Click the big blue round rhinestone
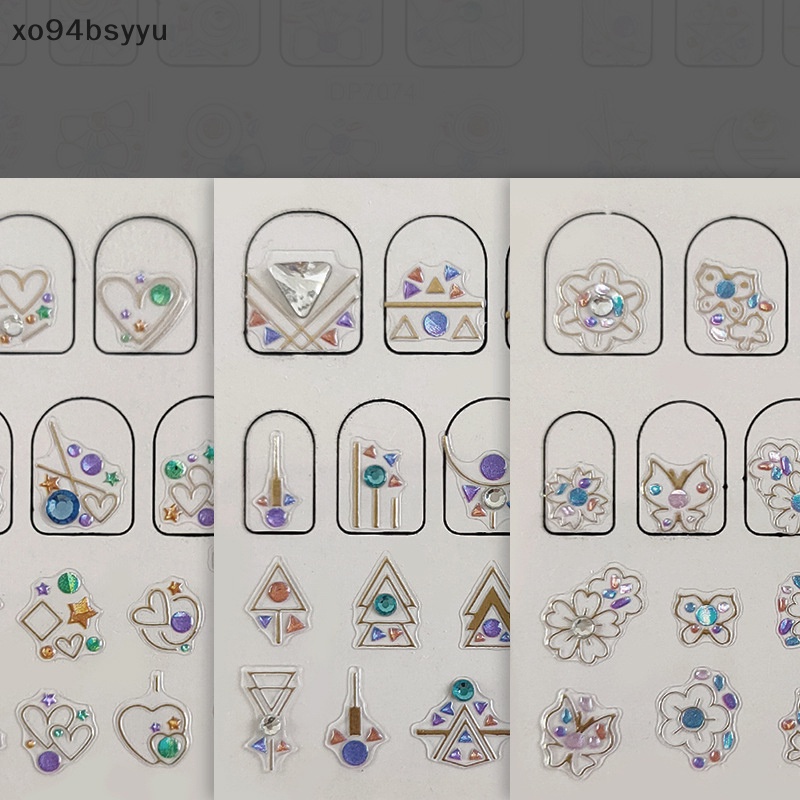 pyautogui.click(x=63, y=507)
